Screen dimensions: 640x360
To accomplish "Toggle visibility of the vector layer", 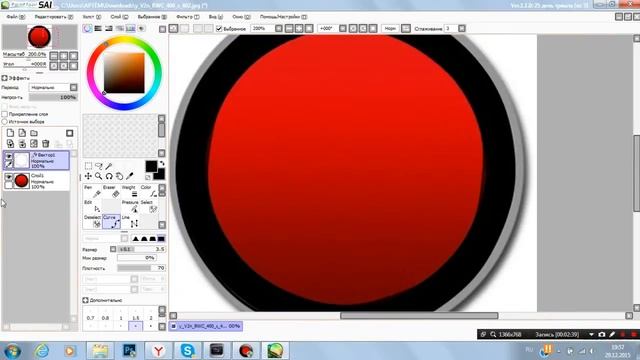I will pos(8,156).
